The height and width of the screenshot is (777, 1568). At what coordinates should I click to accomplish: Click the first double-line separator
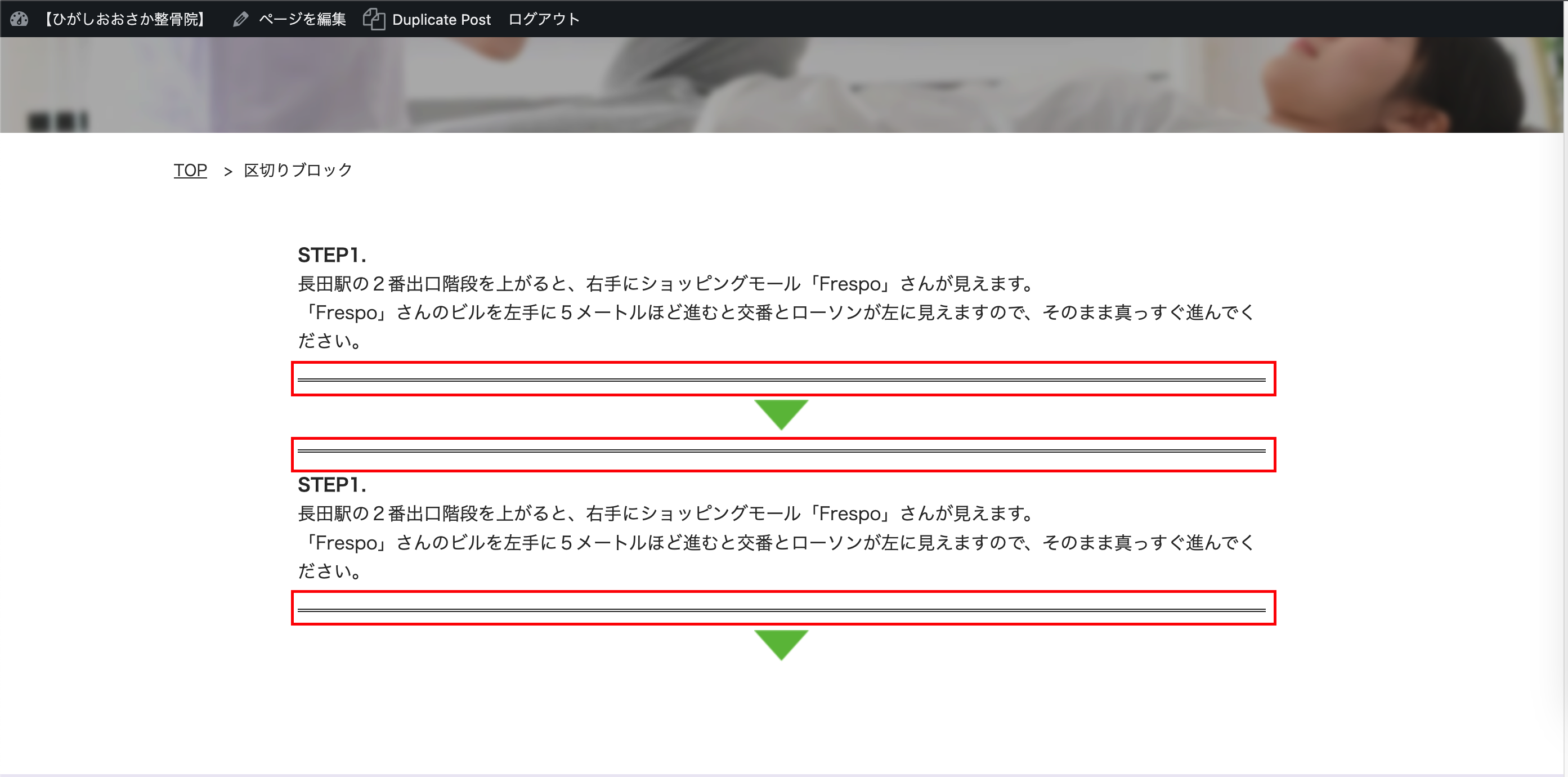(782, 379)
